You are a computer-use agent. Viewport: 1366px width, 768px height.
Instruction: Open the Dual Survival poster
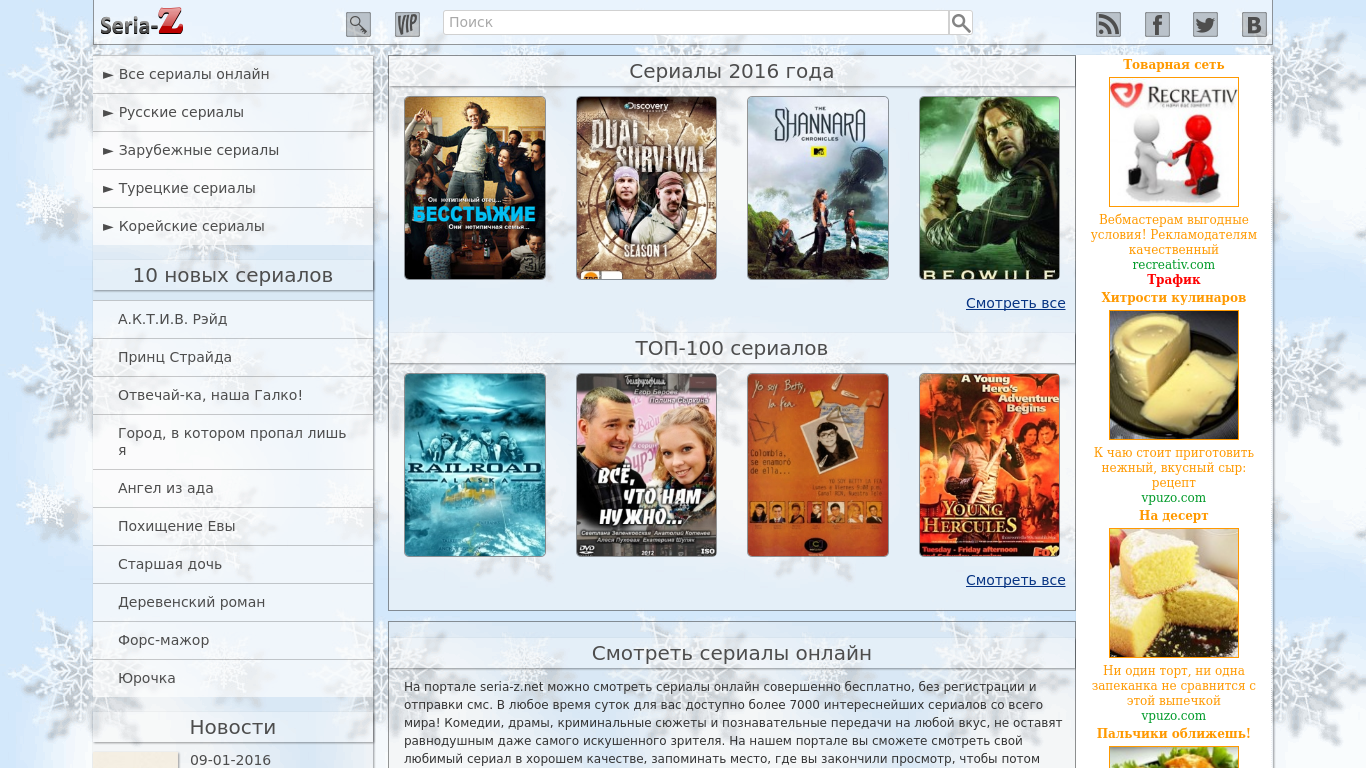coord(646,188)
